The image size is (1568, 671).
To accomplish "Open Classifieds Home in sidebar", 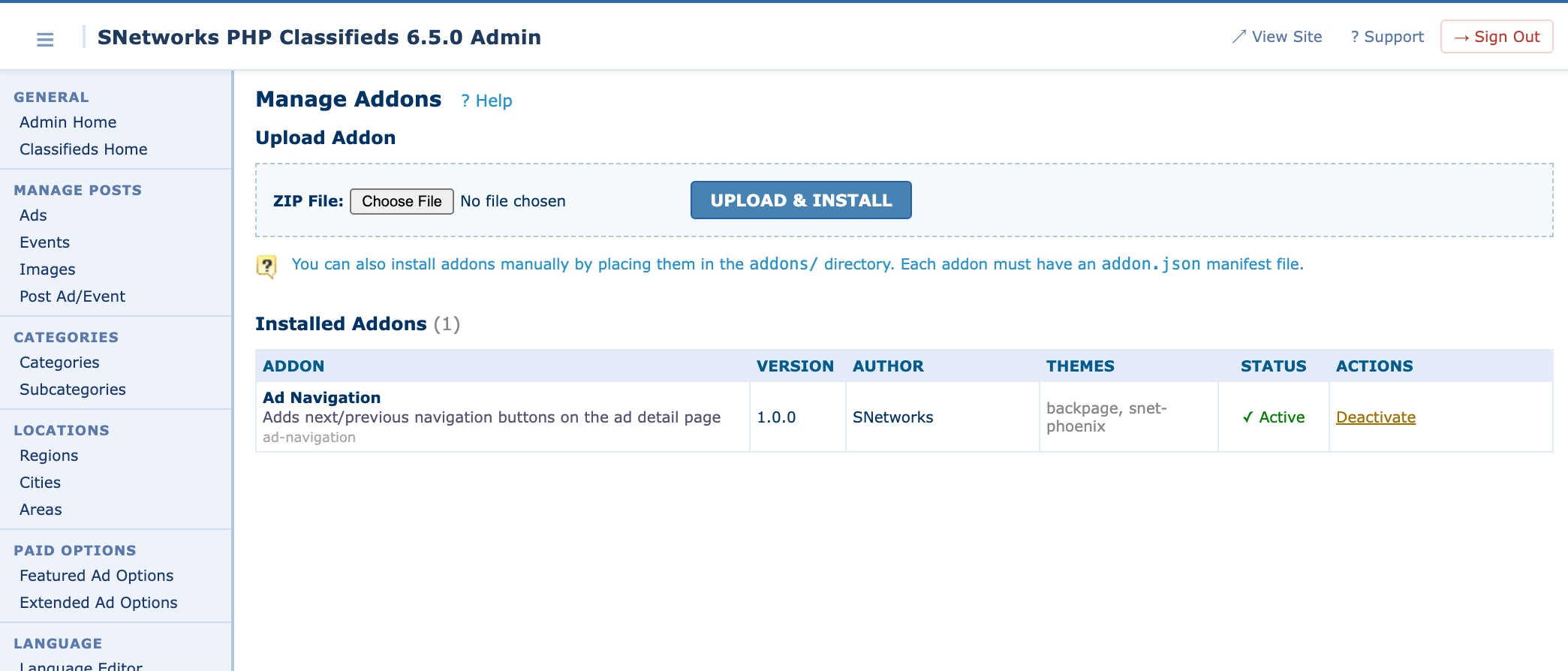I will point(83,149).
